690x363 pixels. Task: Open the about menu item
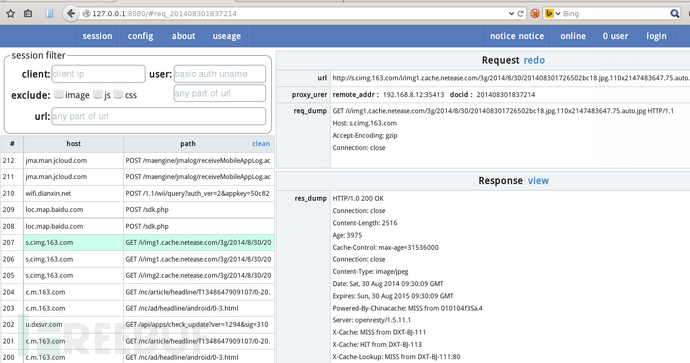point(184,36)
